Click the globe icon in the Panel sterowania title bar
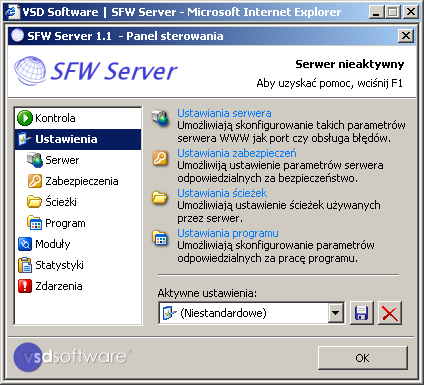The height and width of the screenshot is (385, 424). (x=17, y=35)
